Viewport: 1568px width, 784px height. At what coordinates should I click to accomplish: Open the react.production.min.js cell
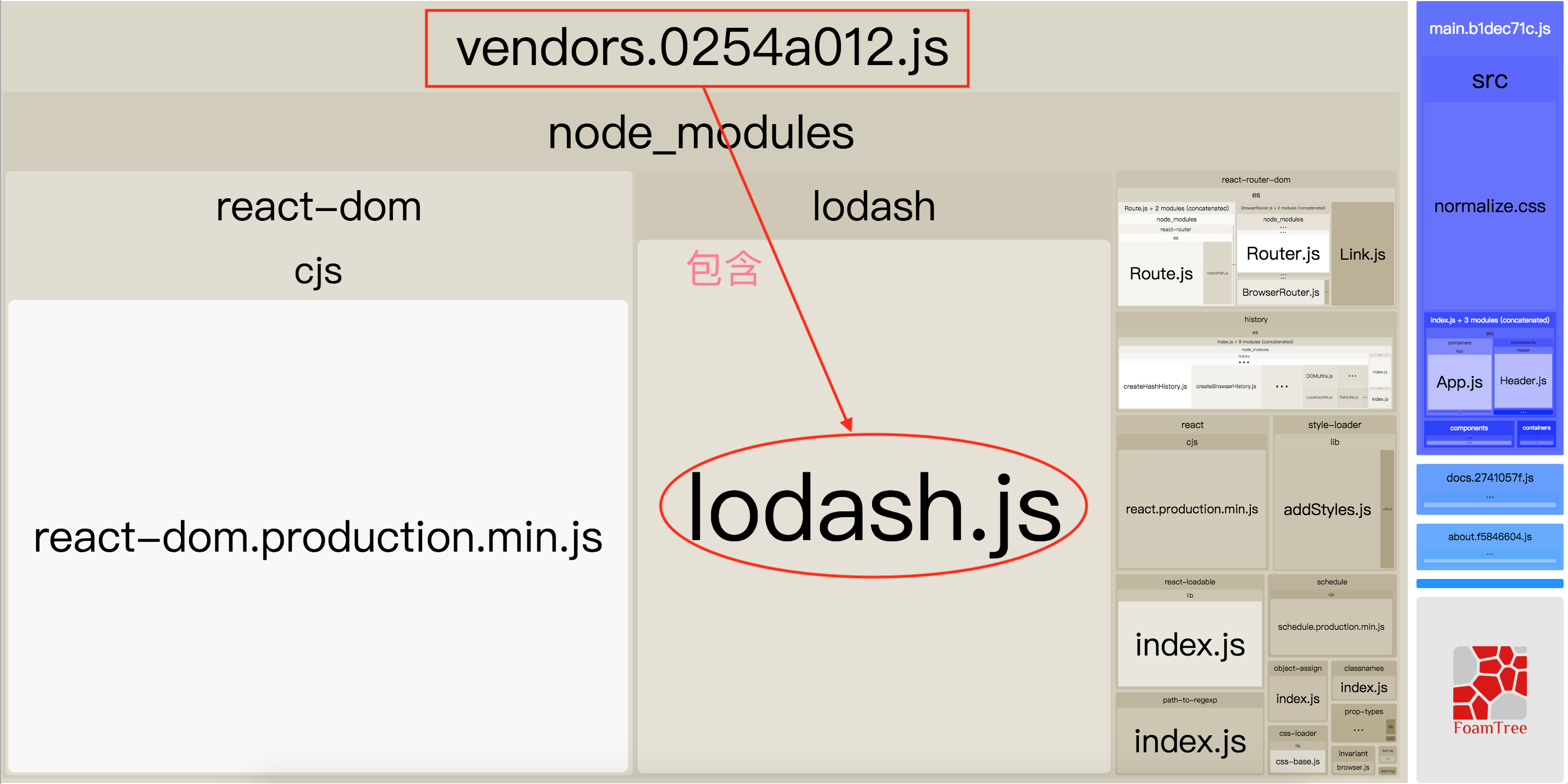point(1192,509)
